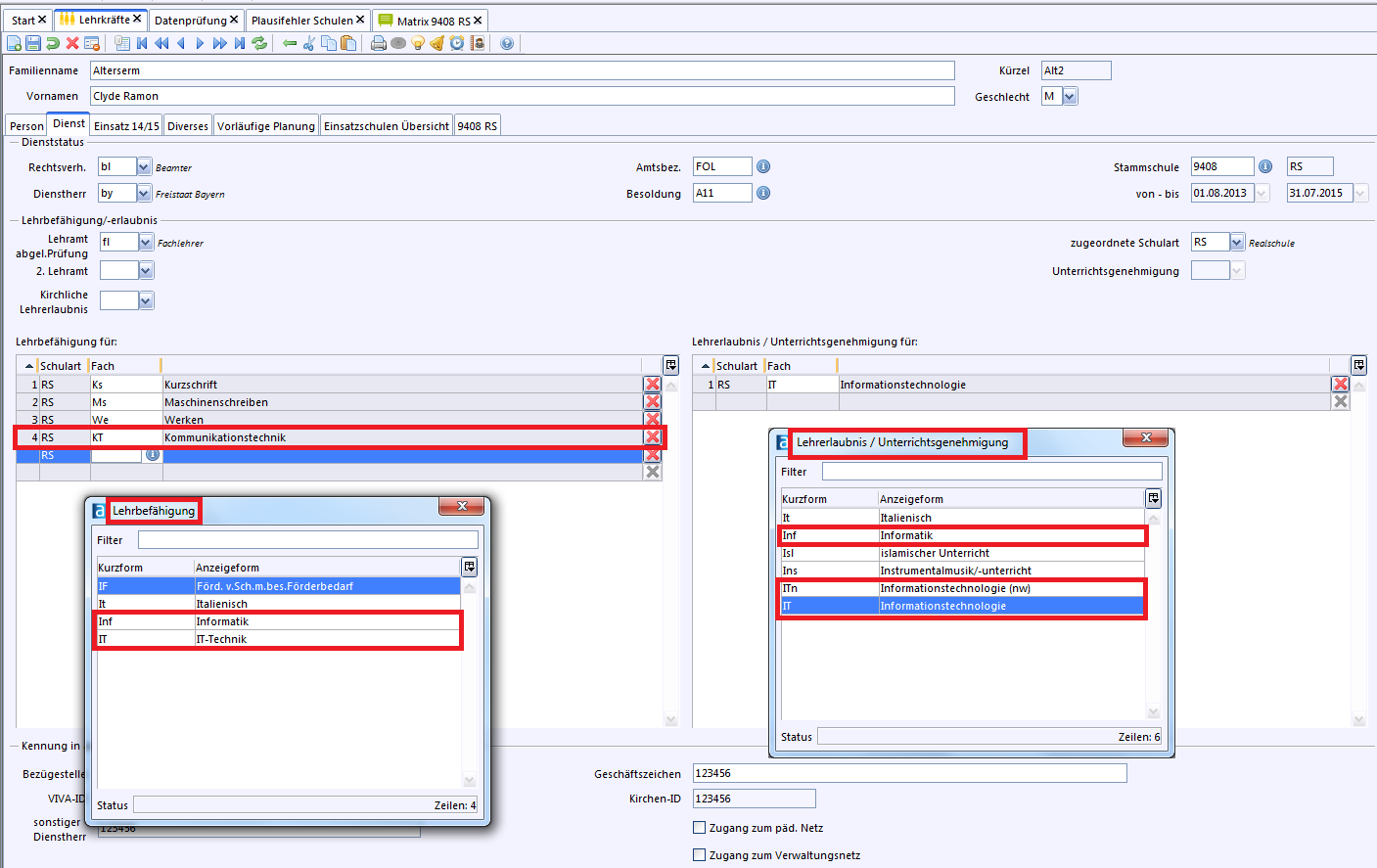Create a new record with toolbar icon

click(x=14, y=43)
